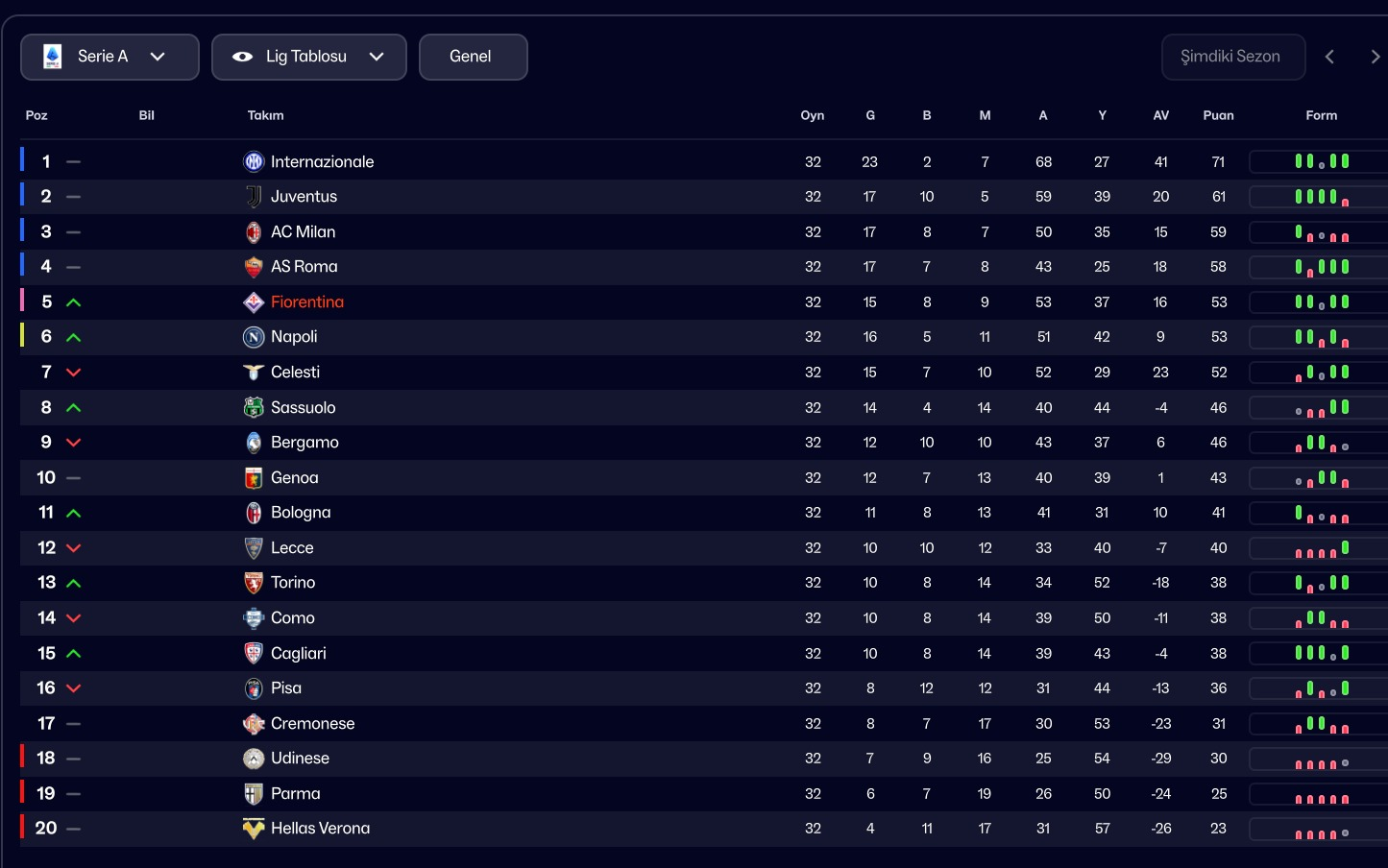The image size is (1388, 868).
Task: Select the AC Milan crest icon
Action: coord(254,231)
